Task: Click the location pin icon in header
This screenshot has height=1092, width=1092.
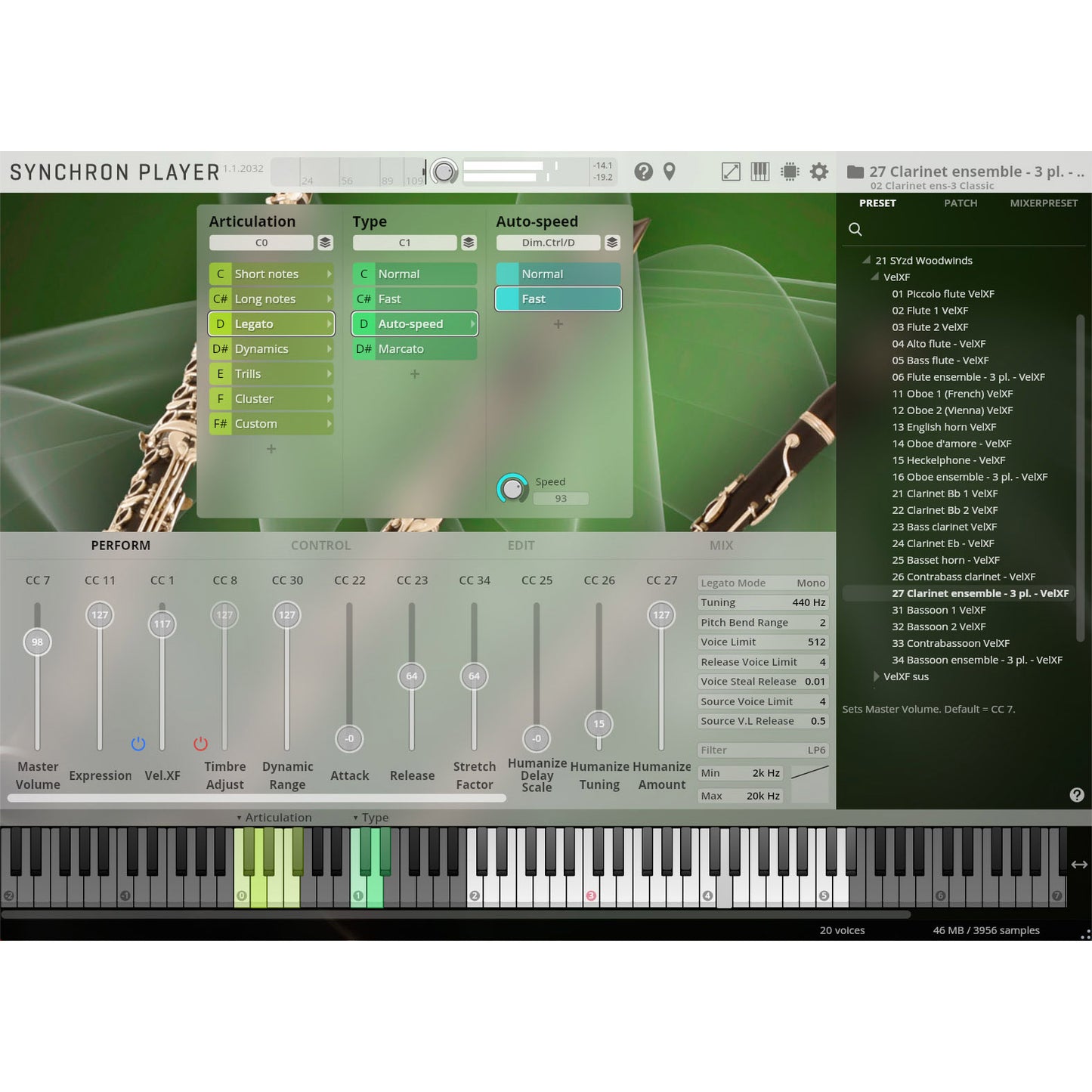Action: click(669, 172)
